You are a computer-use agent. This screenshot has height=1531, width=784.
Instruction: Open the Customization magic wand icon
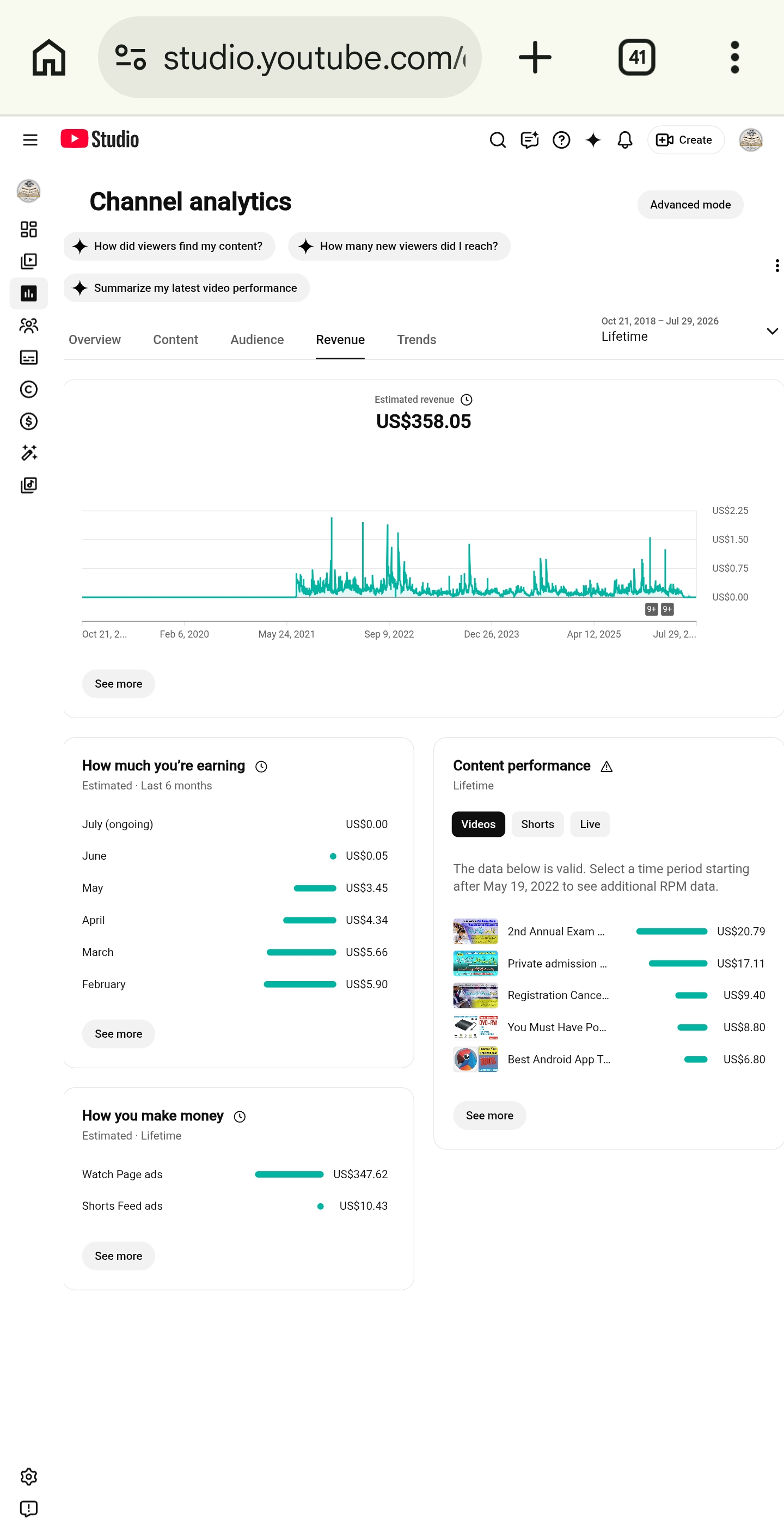[x=28, y=454]
